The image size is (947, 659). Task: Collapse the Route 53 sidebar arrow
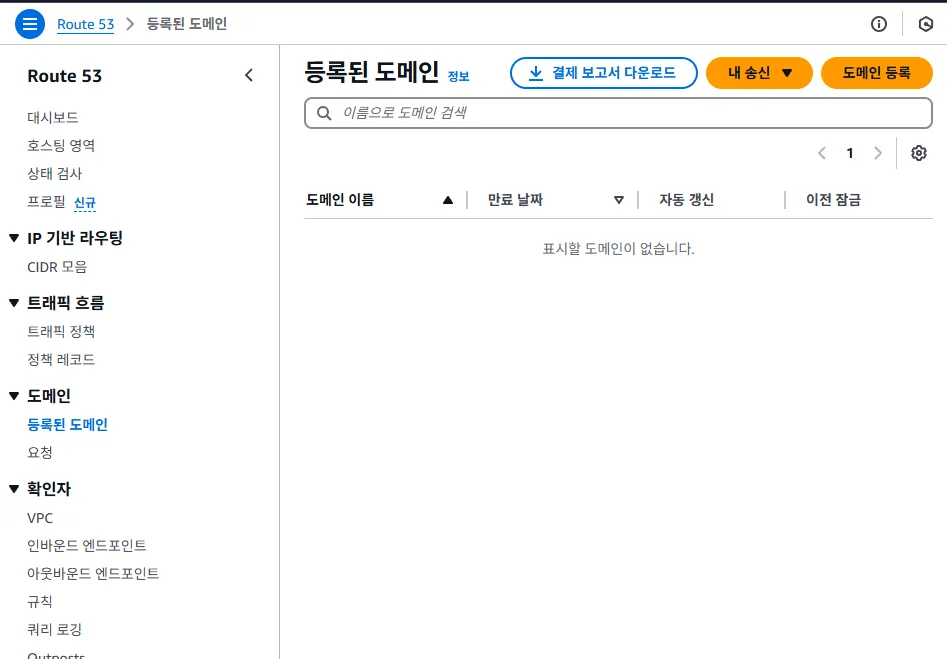pos(249,76)
